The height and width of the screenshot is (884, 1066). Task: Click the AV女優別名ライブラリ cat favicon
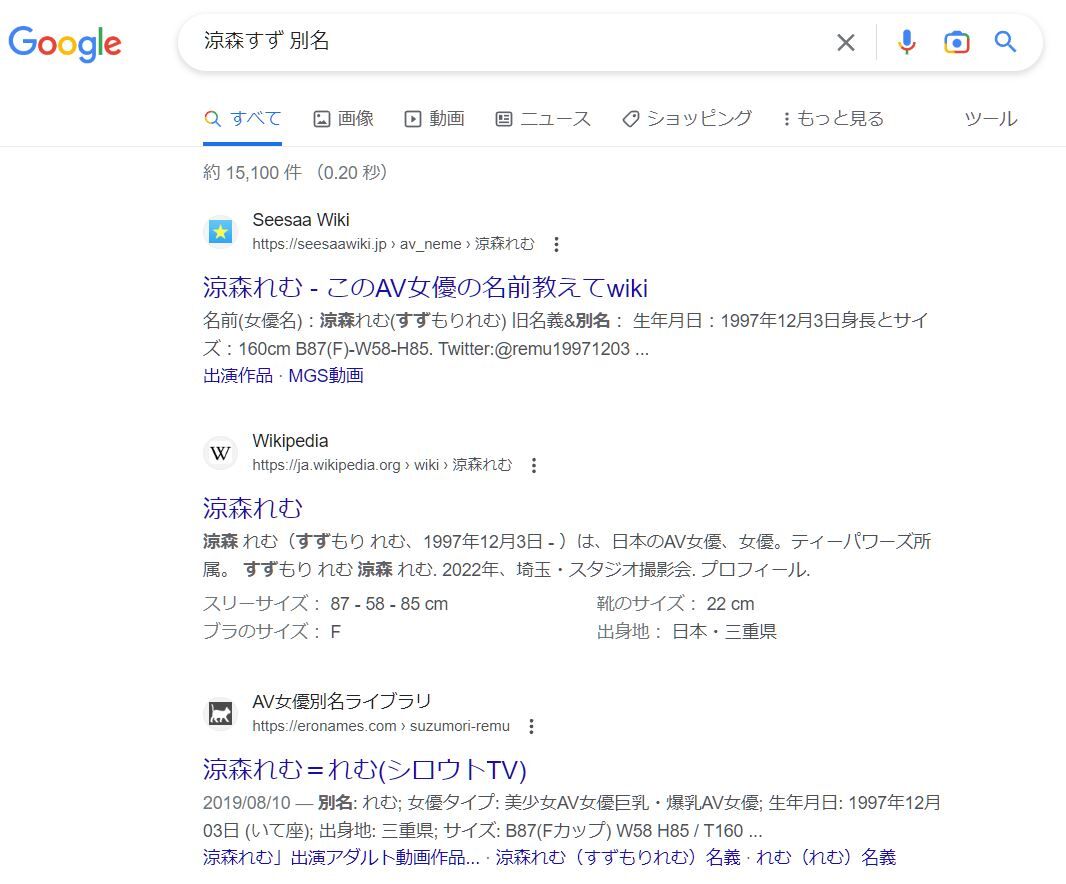click(x=220, y=713)
